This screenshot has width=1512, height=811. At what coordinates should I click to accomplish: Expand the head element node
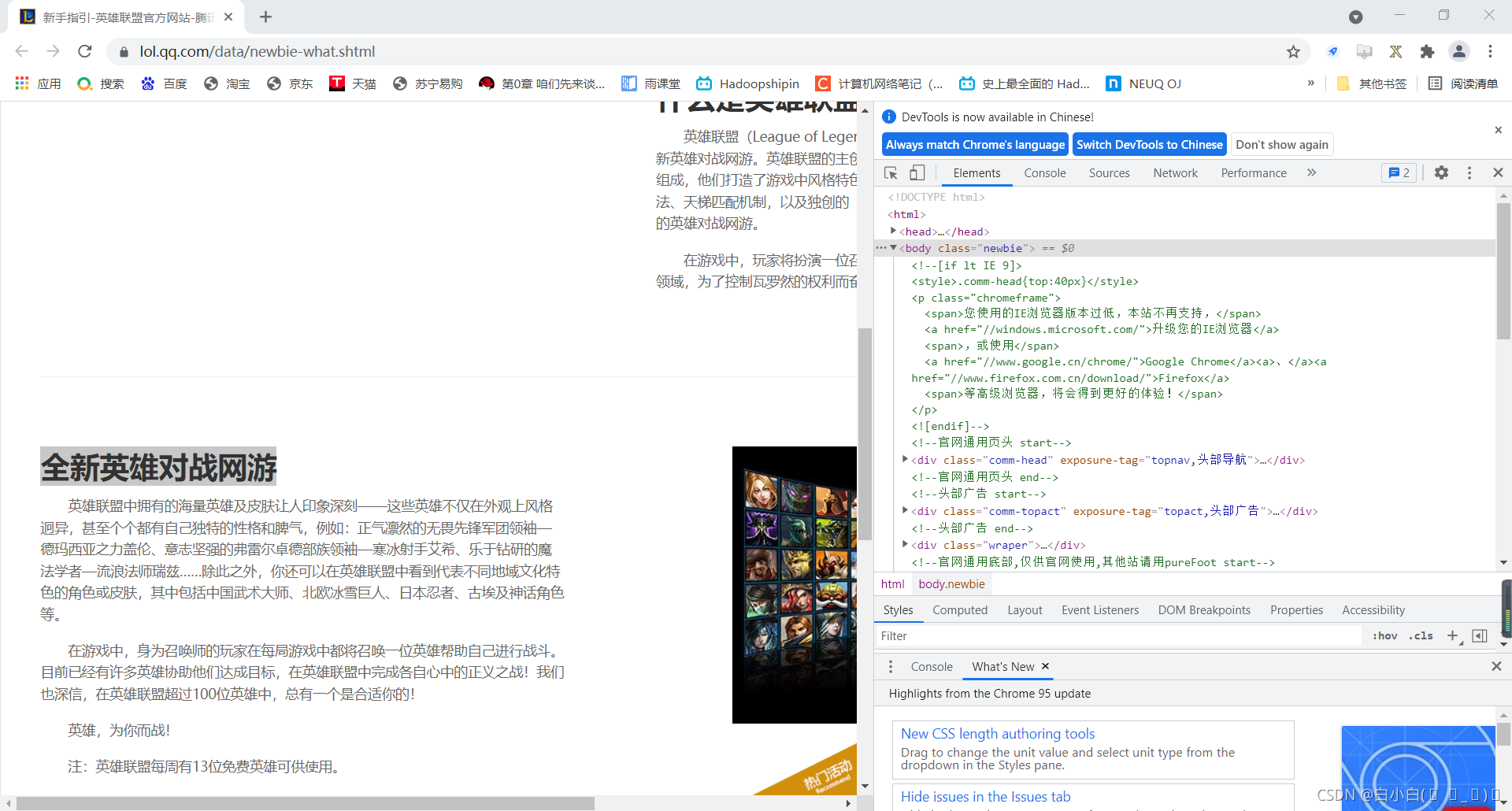click(893, 231)
